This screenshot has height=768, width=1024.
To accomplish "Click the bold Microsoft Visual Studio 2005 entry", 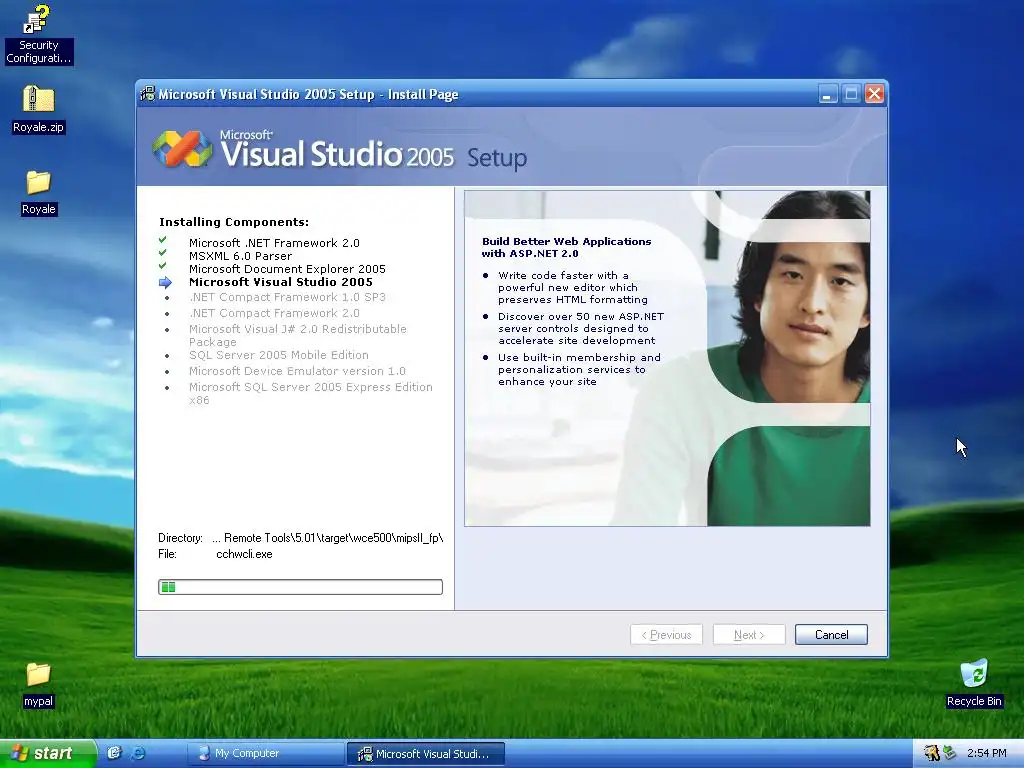I will pos(281,282).
